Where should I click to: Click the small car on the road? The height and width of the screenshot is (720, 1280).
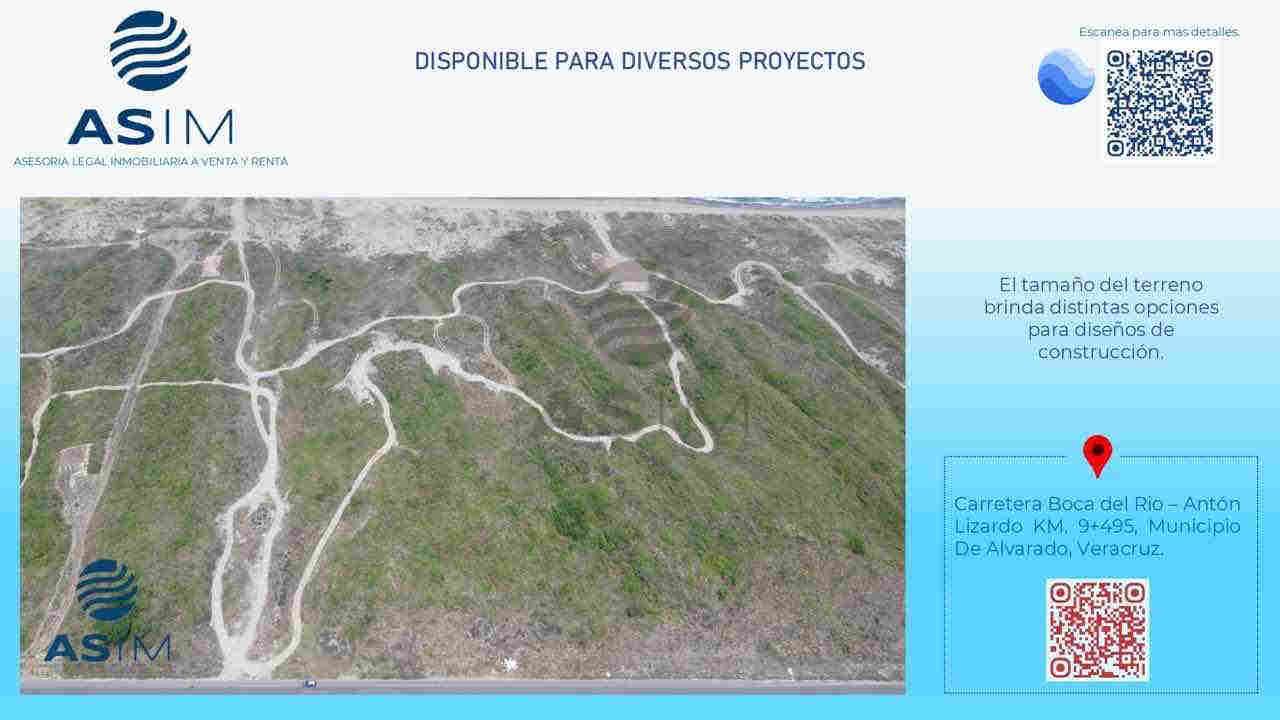point(310,683)
